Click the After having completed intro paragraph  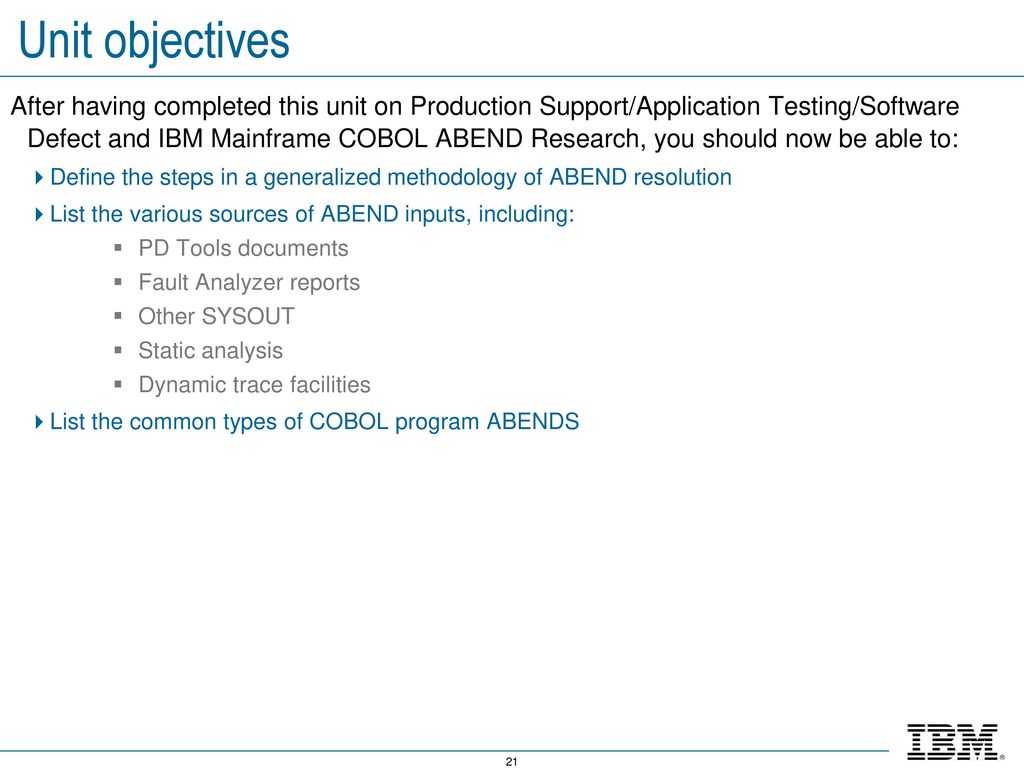(485, 123)
